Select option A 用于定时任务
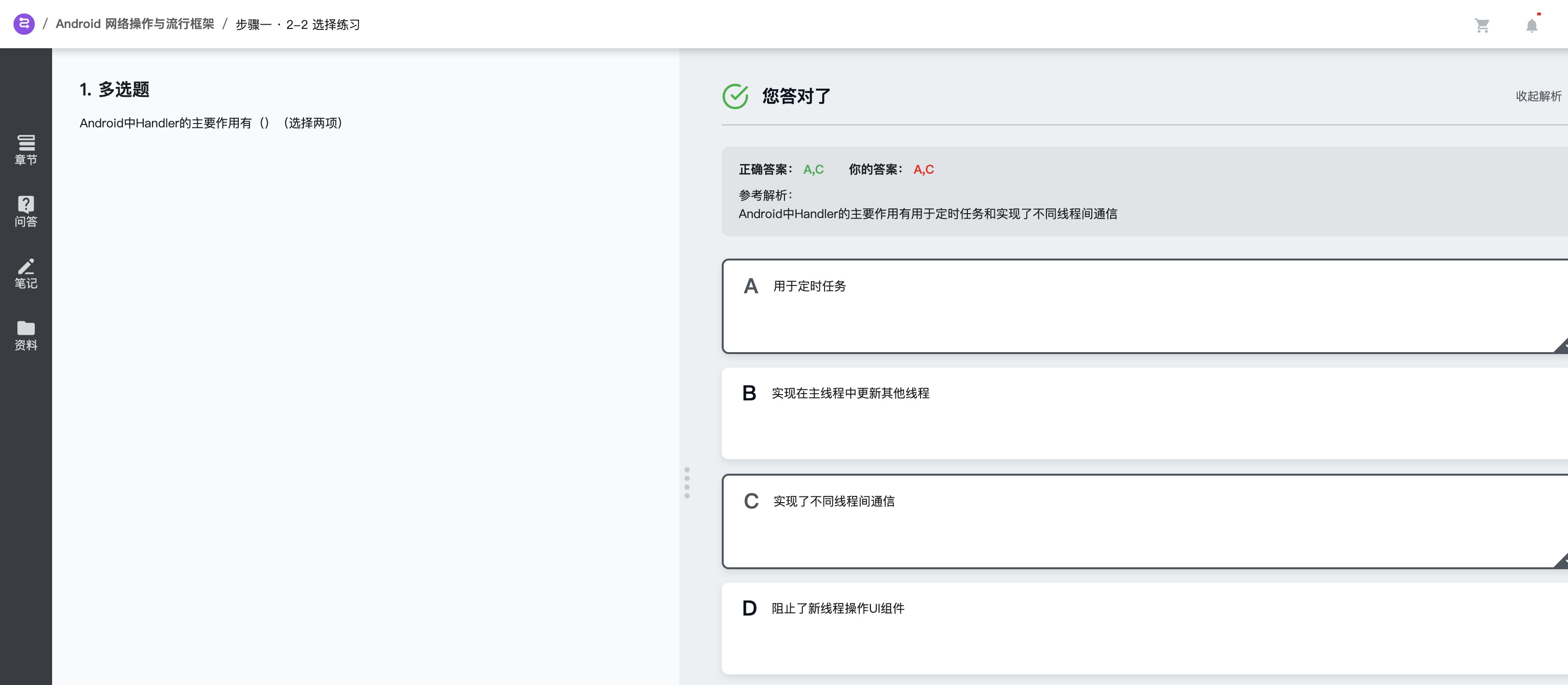The width and height of the screenshot is (1568, 685). [1144, 306]
